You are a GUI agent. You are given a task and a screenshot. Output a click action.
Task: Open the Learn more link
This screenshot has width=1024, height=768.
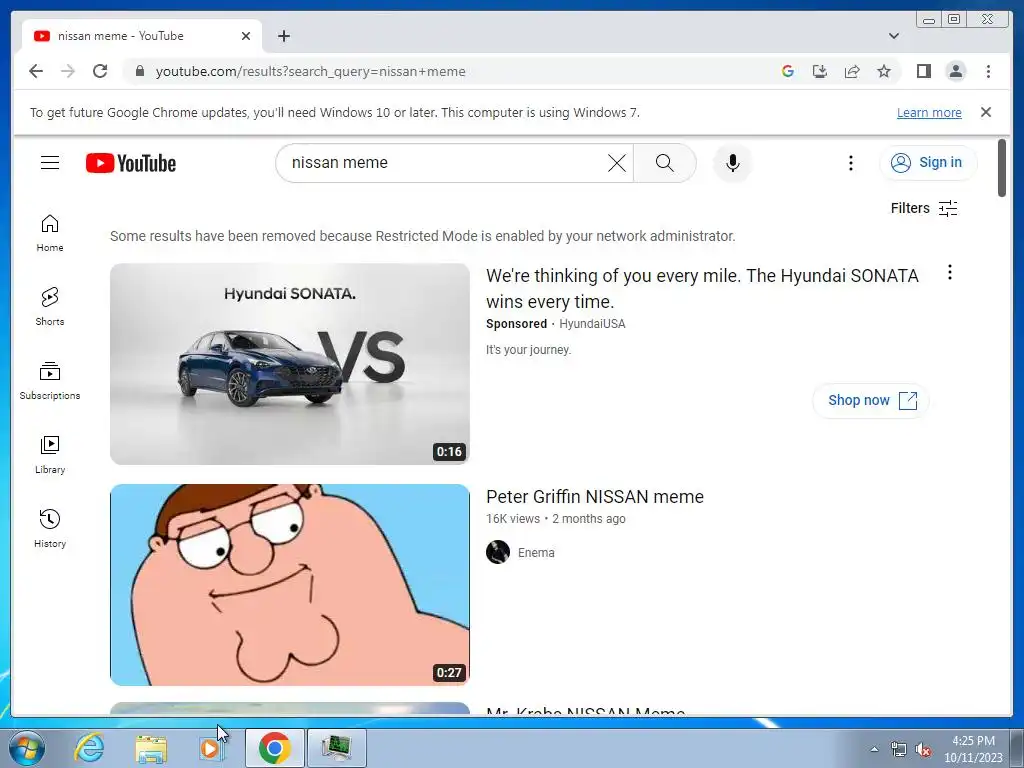click(x=929, y=112)
